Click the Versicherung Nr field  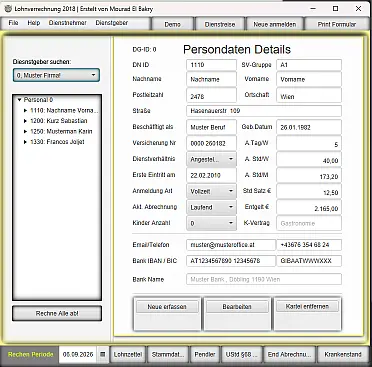211,143
